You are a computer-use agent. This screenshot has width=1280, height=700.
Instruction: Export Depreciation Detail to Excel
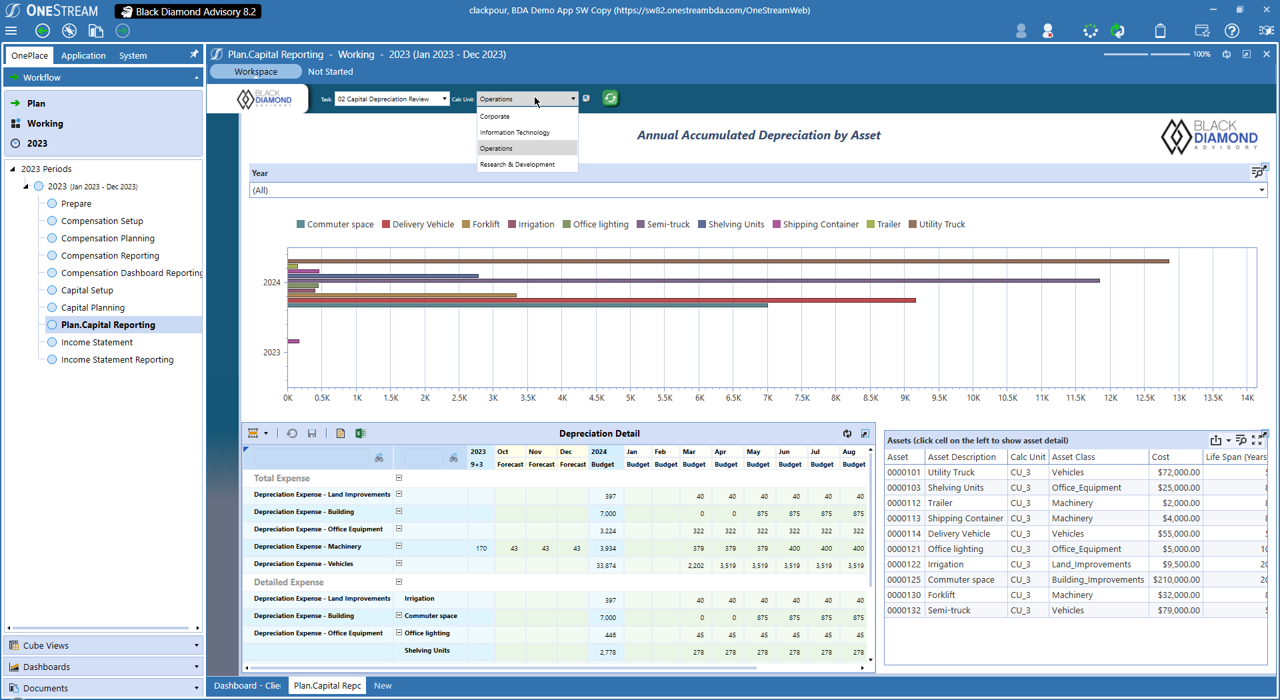pyautogui.click(x=360, y=434)
